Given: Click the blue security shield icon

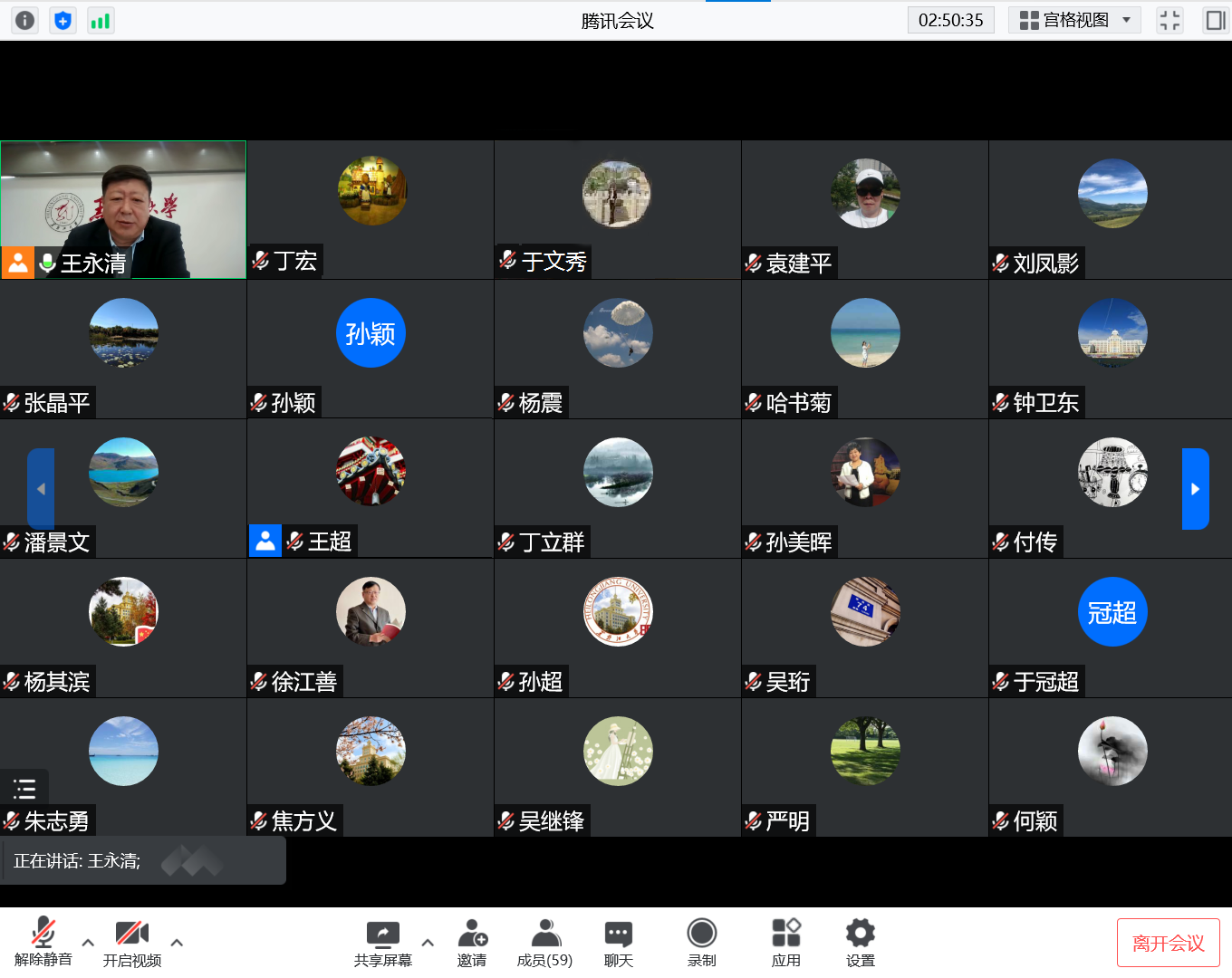Looking at the screenshot, I should coord(63,20).
